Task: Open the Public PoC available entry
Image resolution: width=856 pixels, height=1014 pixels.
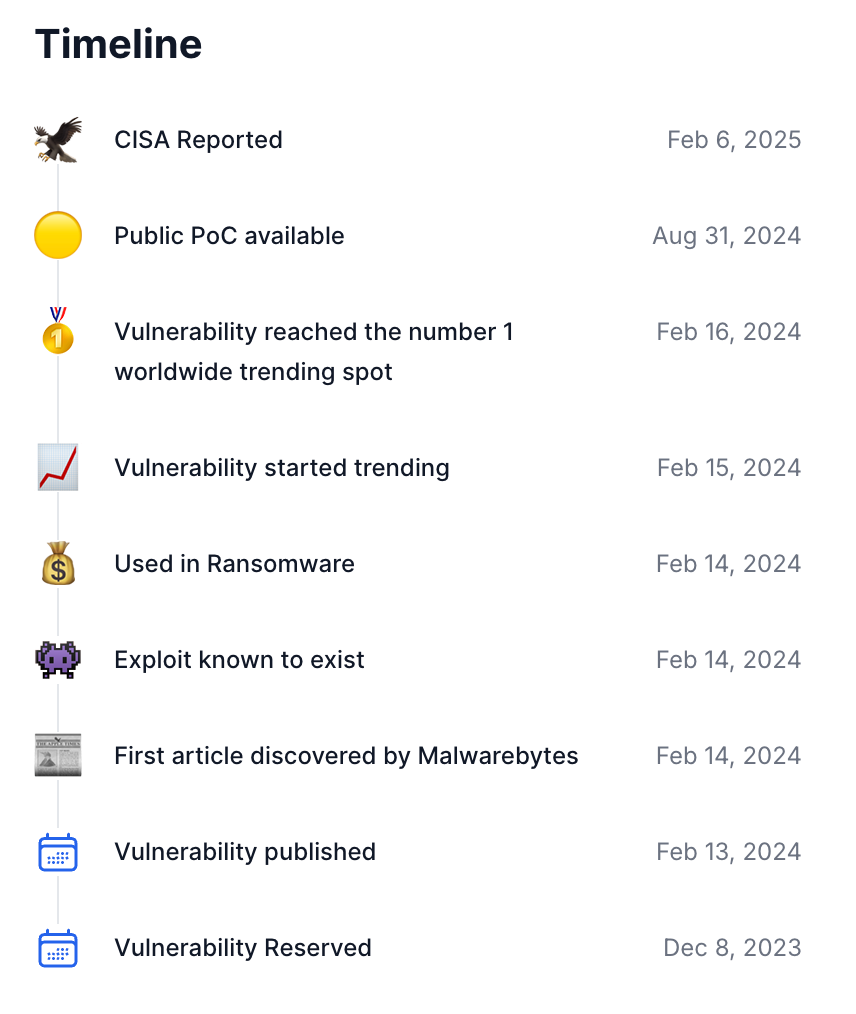Action: [229, 236]
